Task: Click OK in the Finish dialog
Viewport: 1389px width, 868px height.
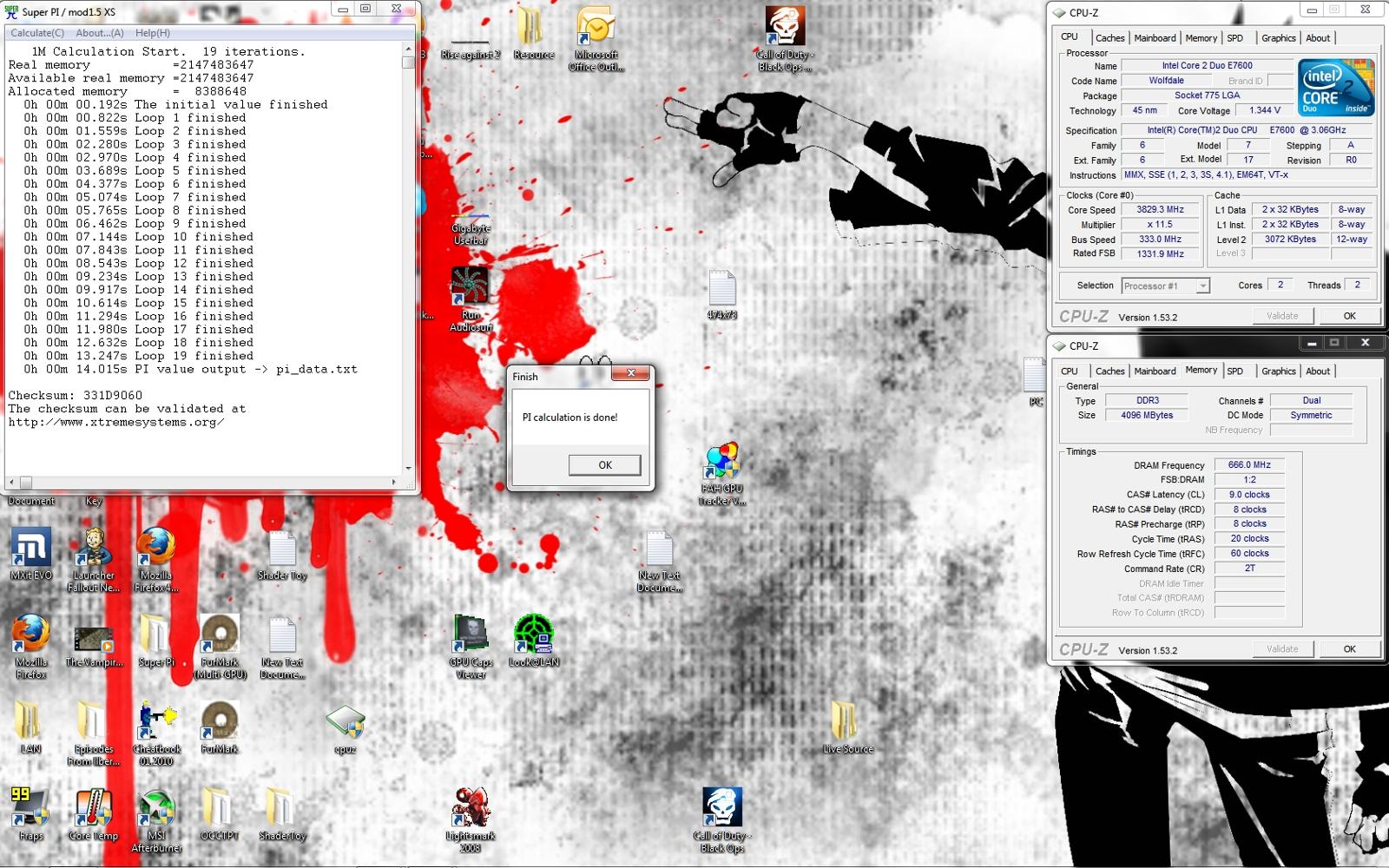Action: click(x=605, y=465)
